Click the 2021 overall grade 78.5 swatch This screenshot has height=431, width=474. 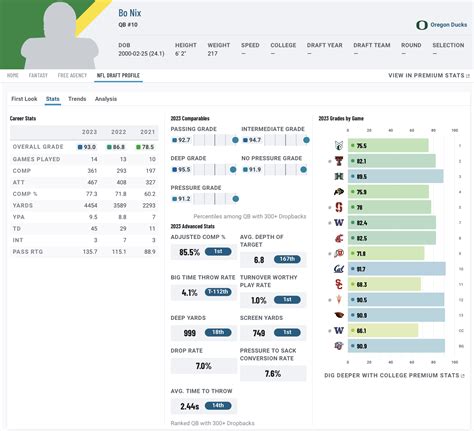pos(138,147)
